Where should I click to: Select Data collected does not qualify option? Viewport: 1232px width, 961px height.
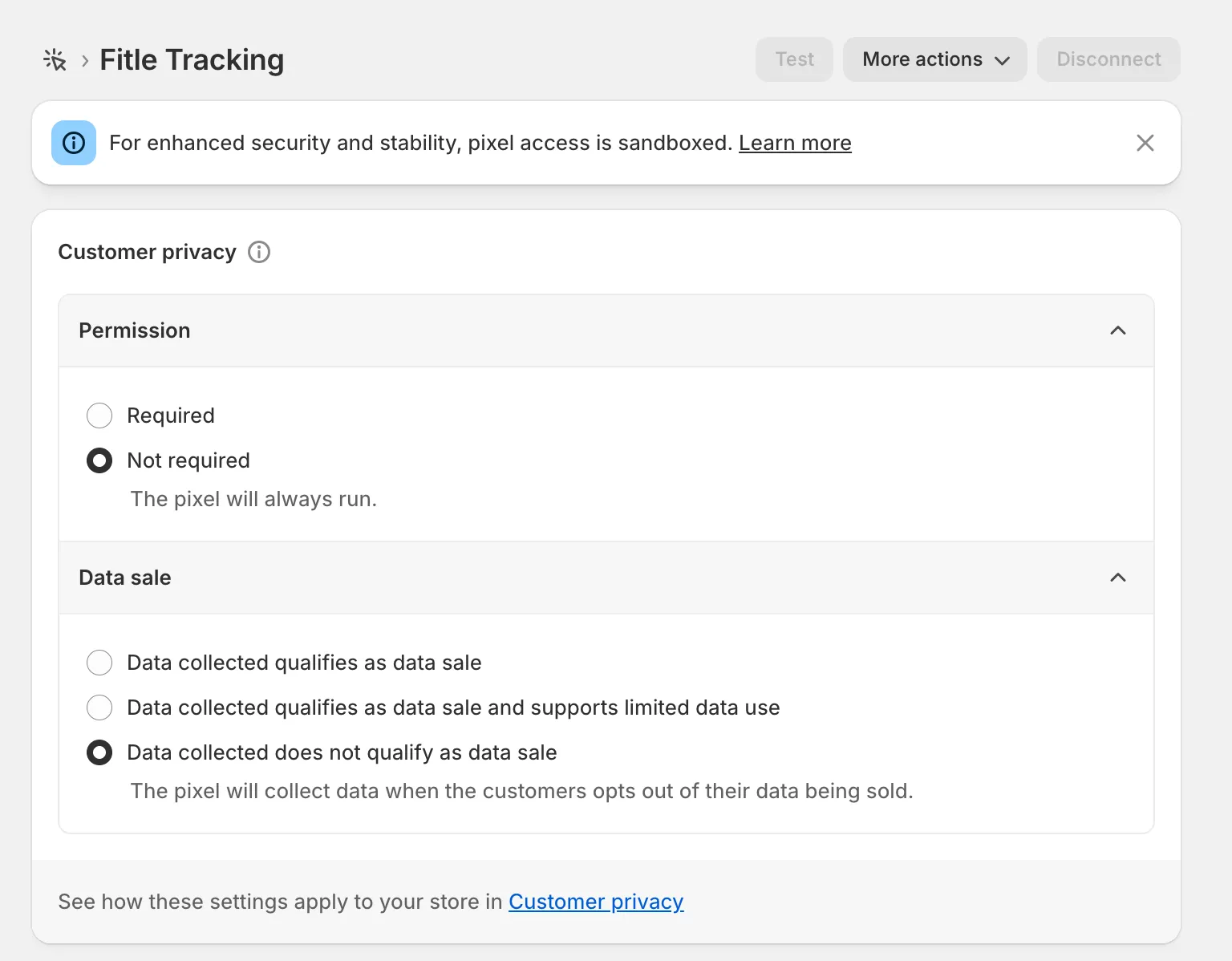[x=99, y=752]
